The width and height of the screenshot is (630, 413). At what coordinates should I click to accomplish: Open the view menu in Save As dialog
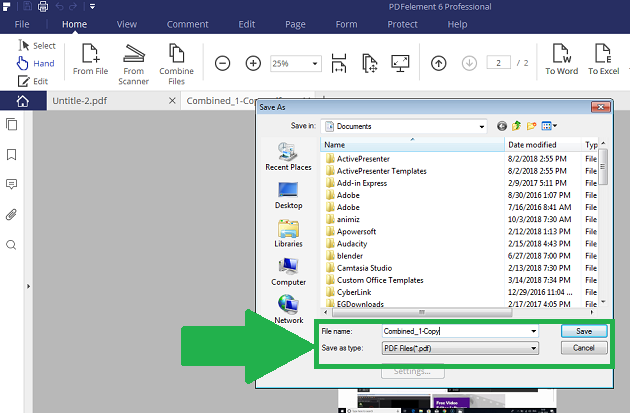pos(549,126)
